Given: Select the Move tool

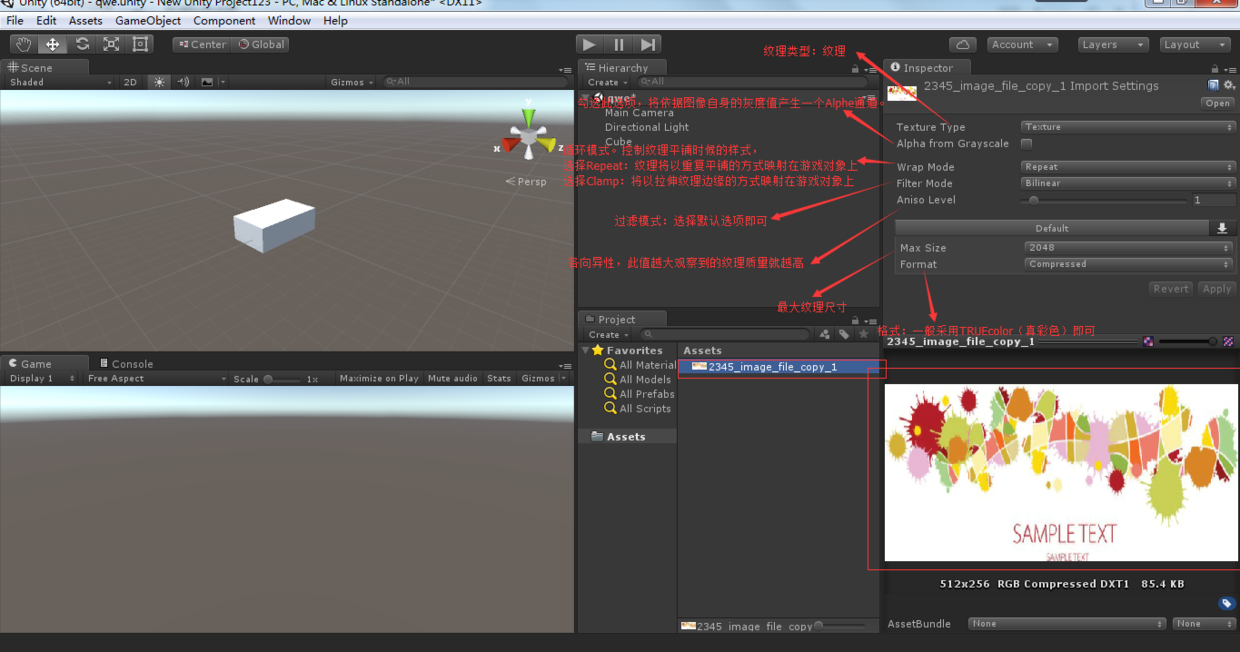Looking at the screenshot, I should (x=52, y=44).
